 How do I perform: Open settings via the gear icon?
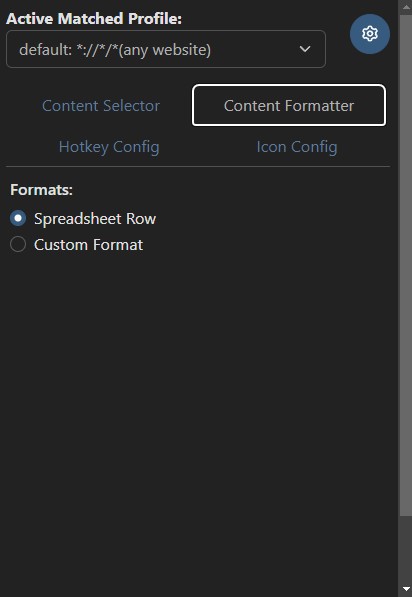click(369, 34)
